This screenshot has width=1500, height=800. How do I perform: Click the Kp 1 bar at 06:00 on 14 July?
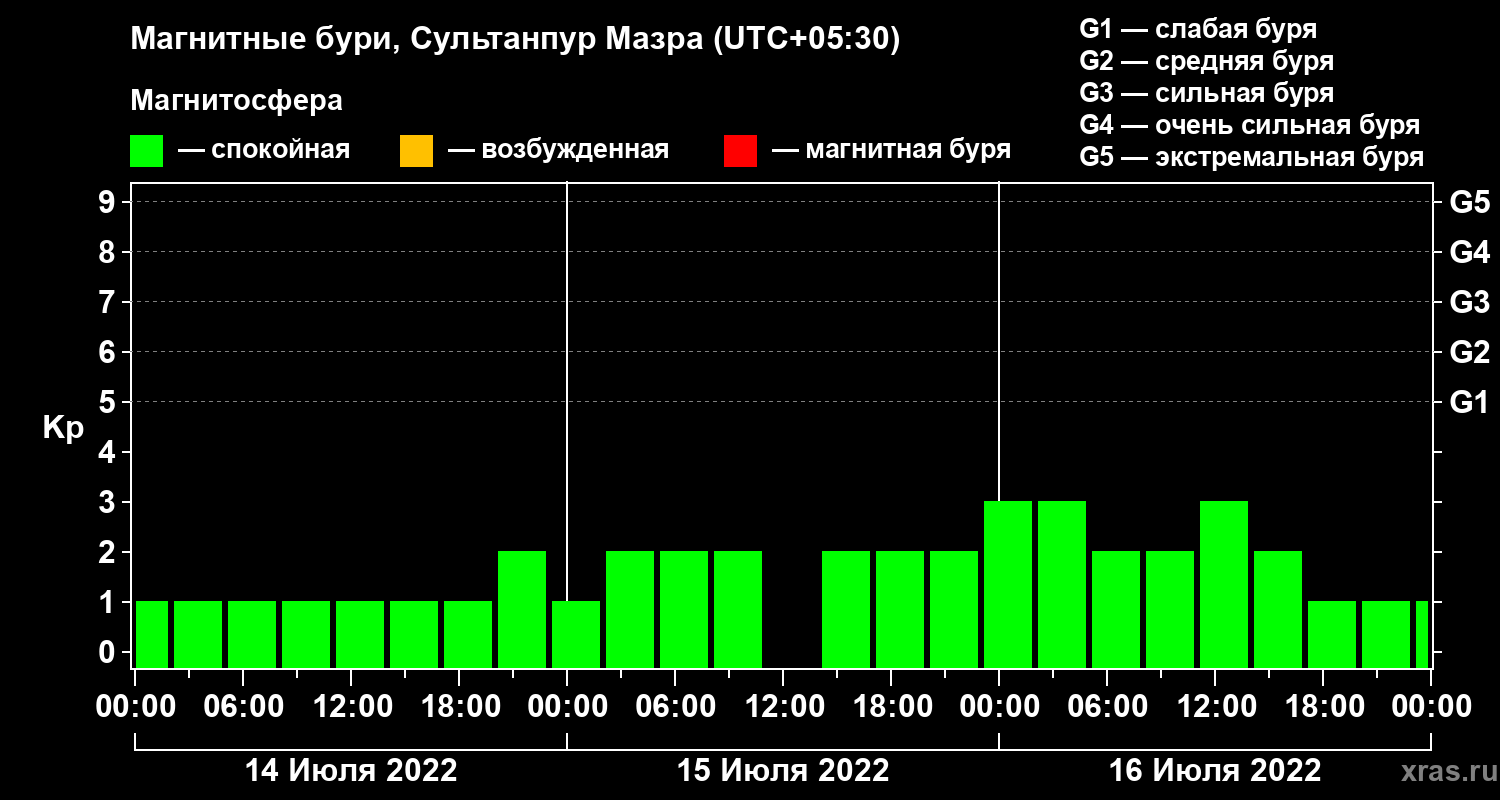pyautogui.click(x=252, y=634)
